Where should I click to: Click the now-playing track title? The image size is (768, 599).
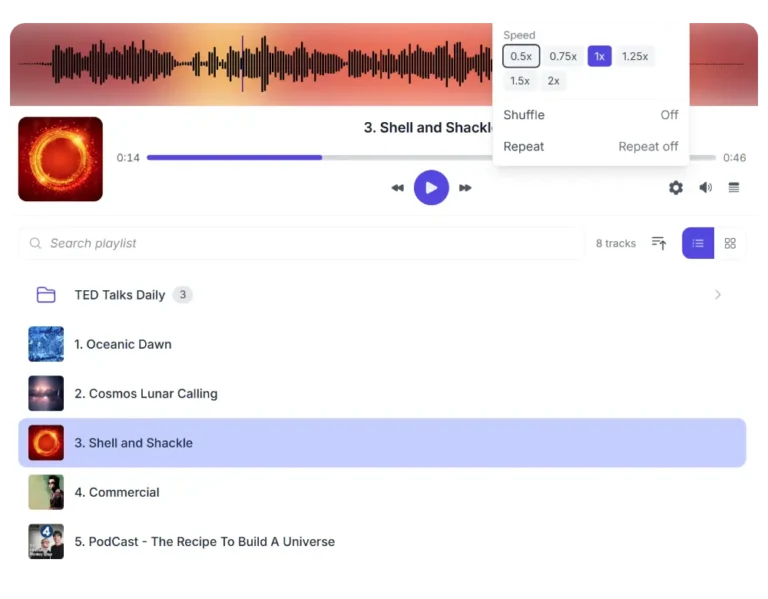[428, 128]
